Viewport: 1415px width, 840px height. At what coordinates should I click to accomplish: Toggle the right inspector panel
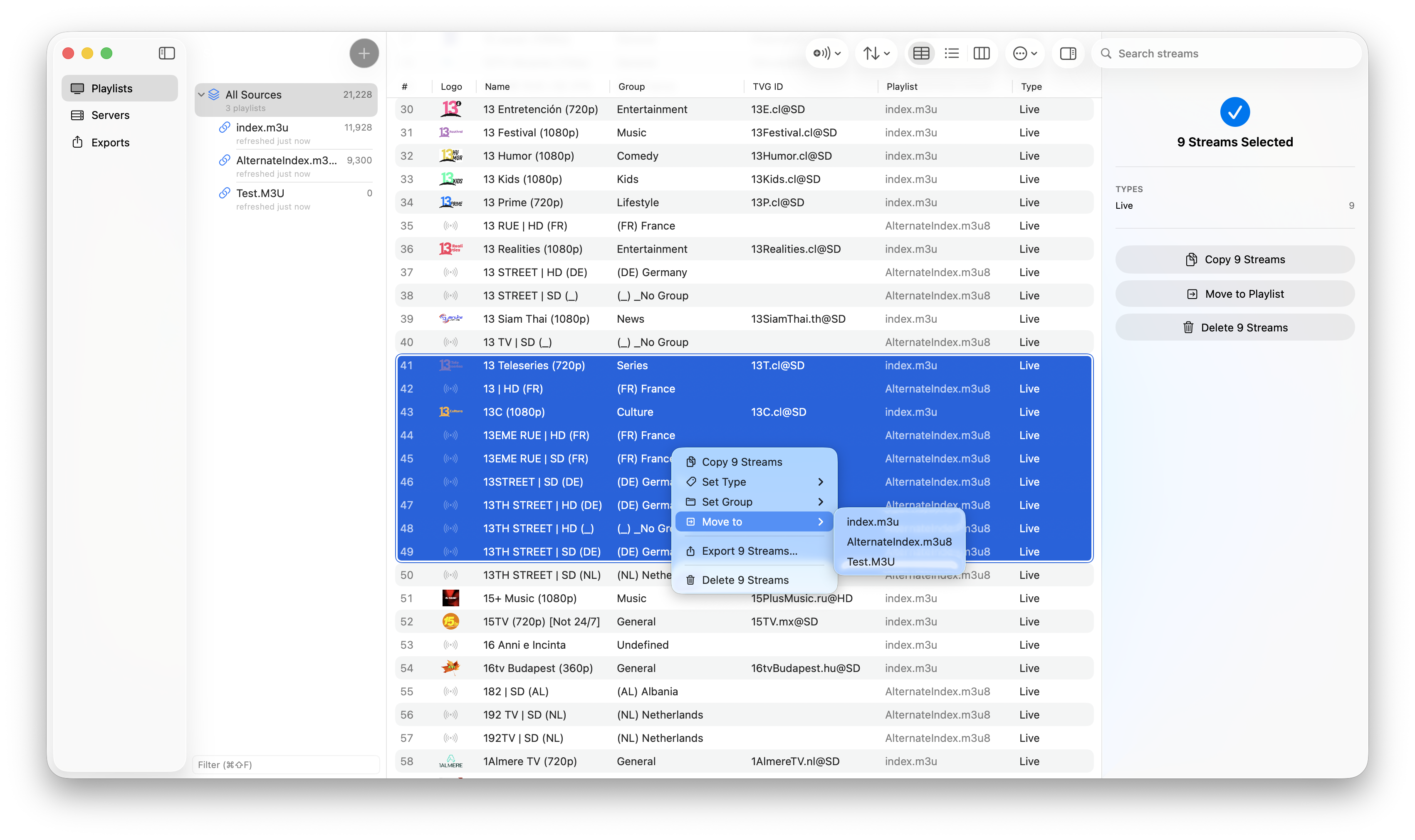1069,53
